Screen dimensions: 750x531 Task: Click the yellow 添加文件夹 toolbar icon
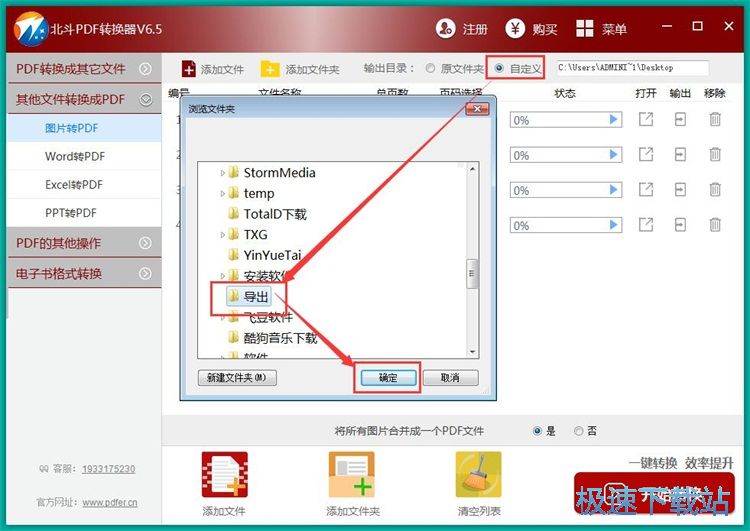tap(270, 69)
